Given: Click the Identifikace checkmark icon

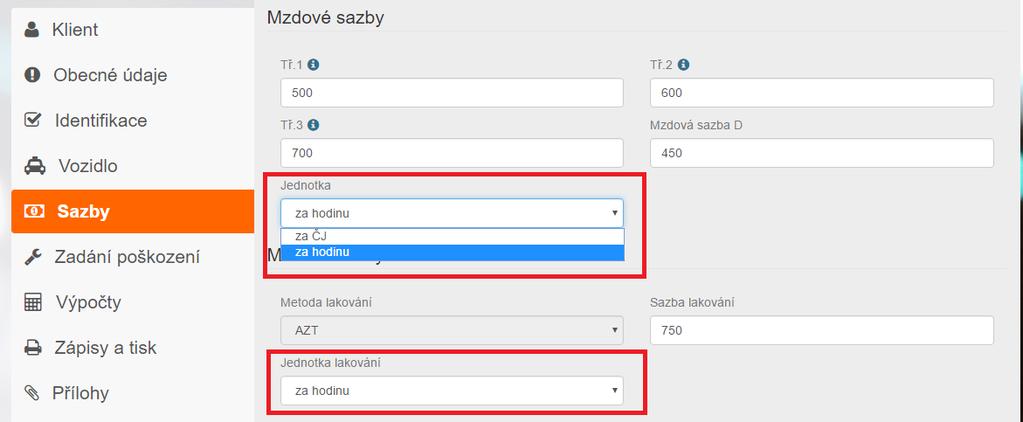Looking at the screenshot, I should (x=32, y=121).
